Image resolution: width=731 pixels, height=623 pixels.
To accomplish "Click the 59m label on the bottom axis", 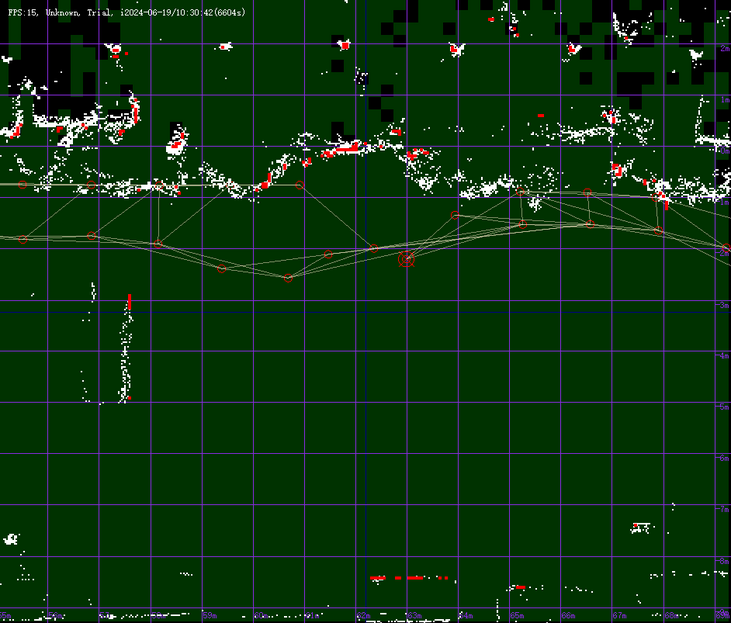I will (209, 615).
